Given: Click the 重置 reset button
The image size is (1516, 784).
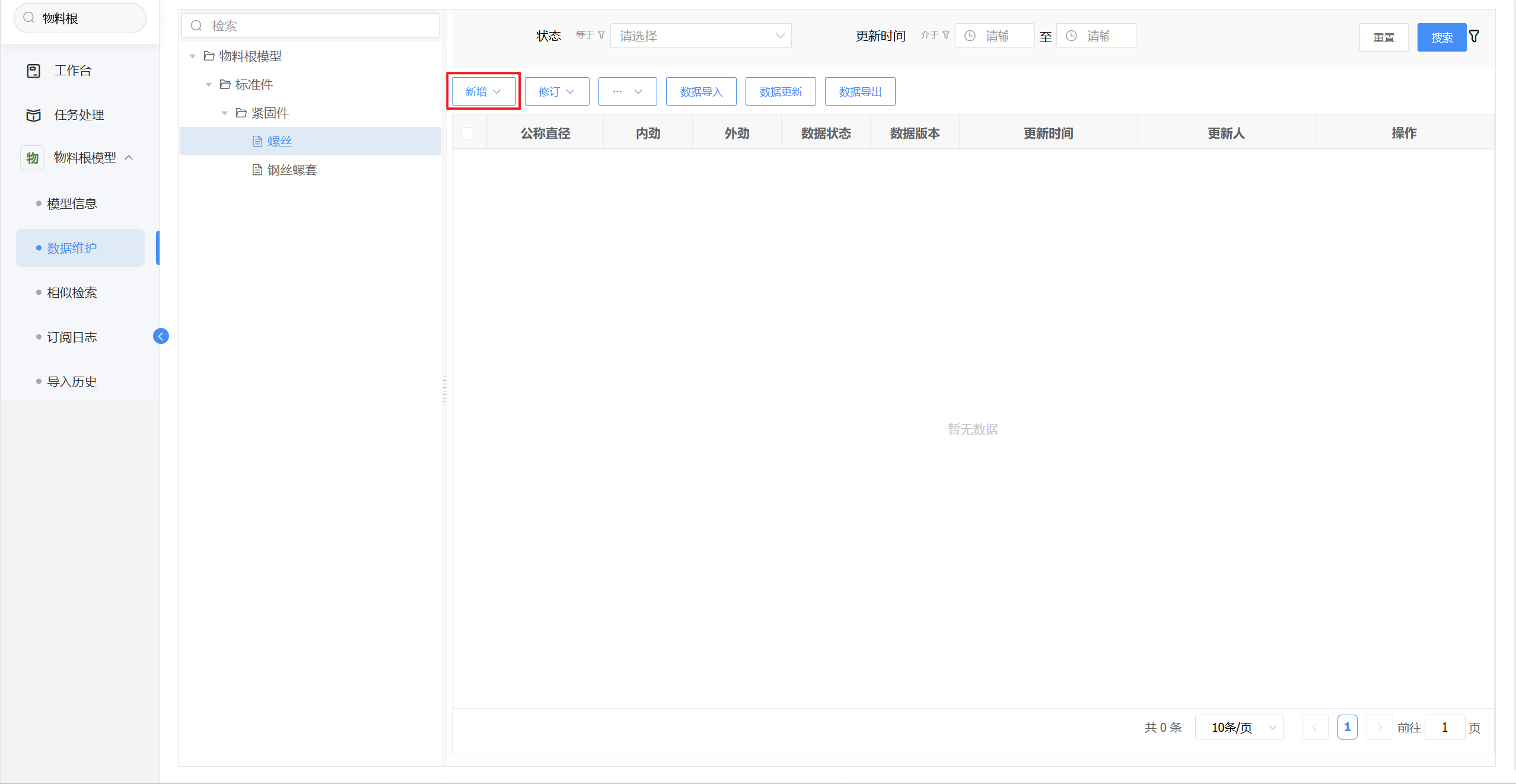Looking at the screenshot, I should pos(1384,37).
